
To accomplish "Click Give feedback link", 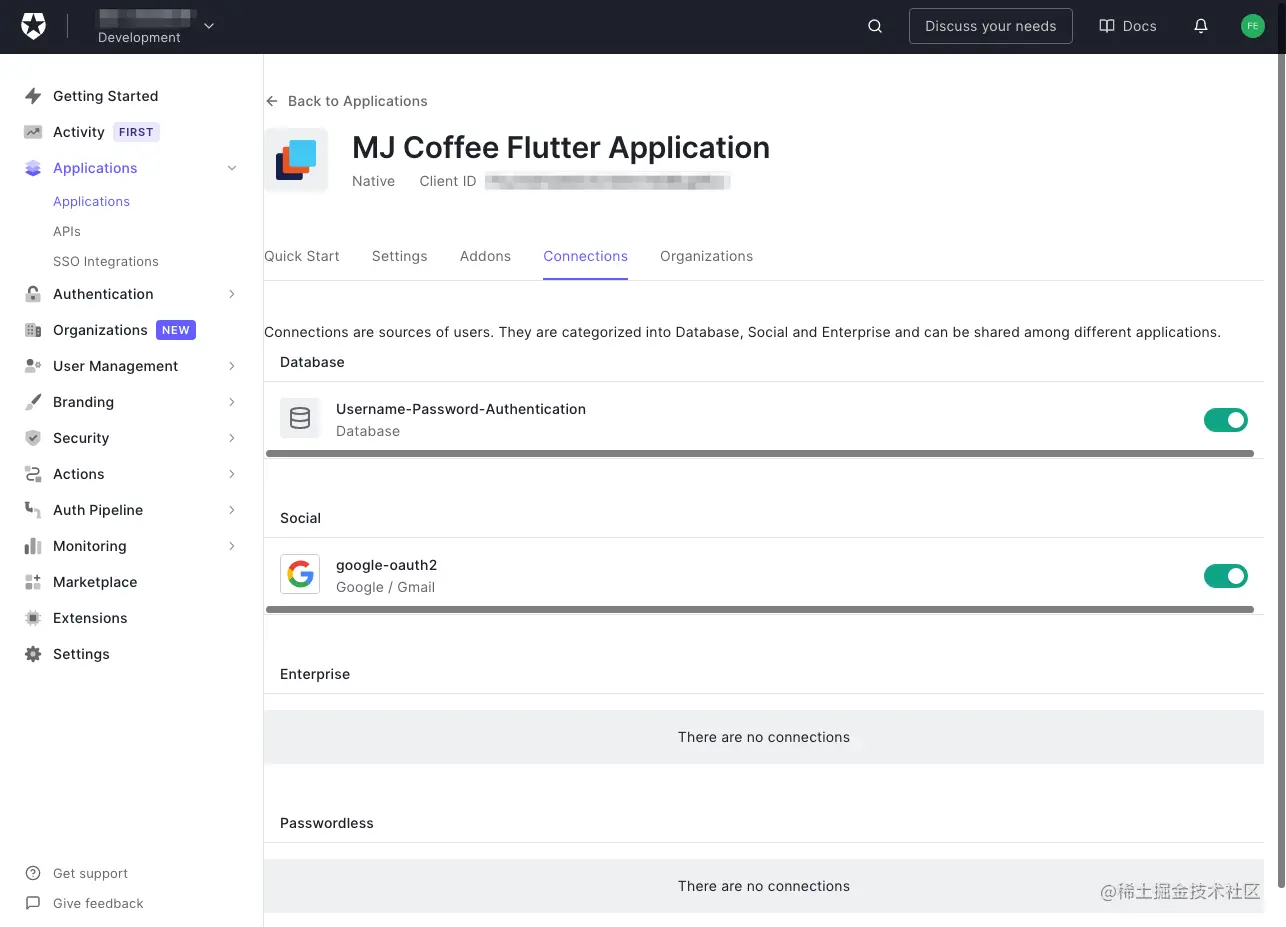I will 98,903.
